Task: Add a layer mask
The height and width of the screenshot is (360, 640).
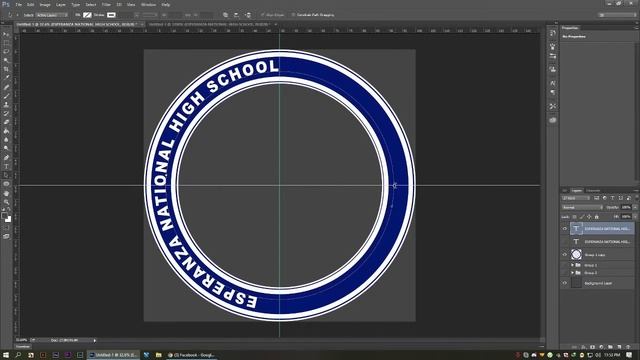Action: (x=592, y=347)
